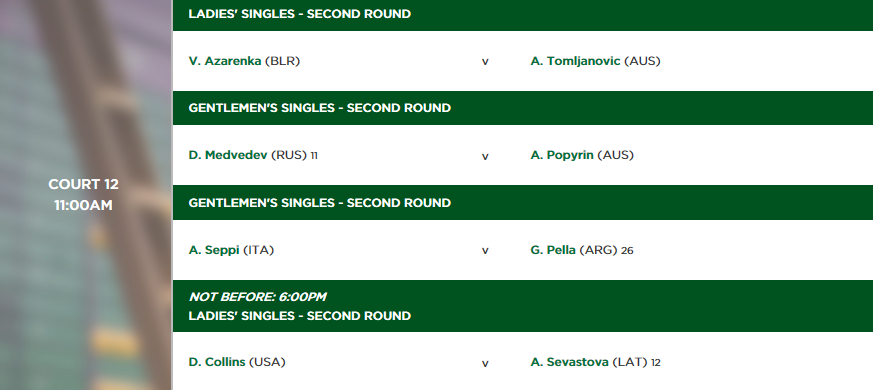
Task: Open G. Pella player profile
Action: coord(553,250)
